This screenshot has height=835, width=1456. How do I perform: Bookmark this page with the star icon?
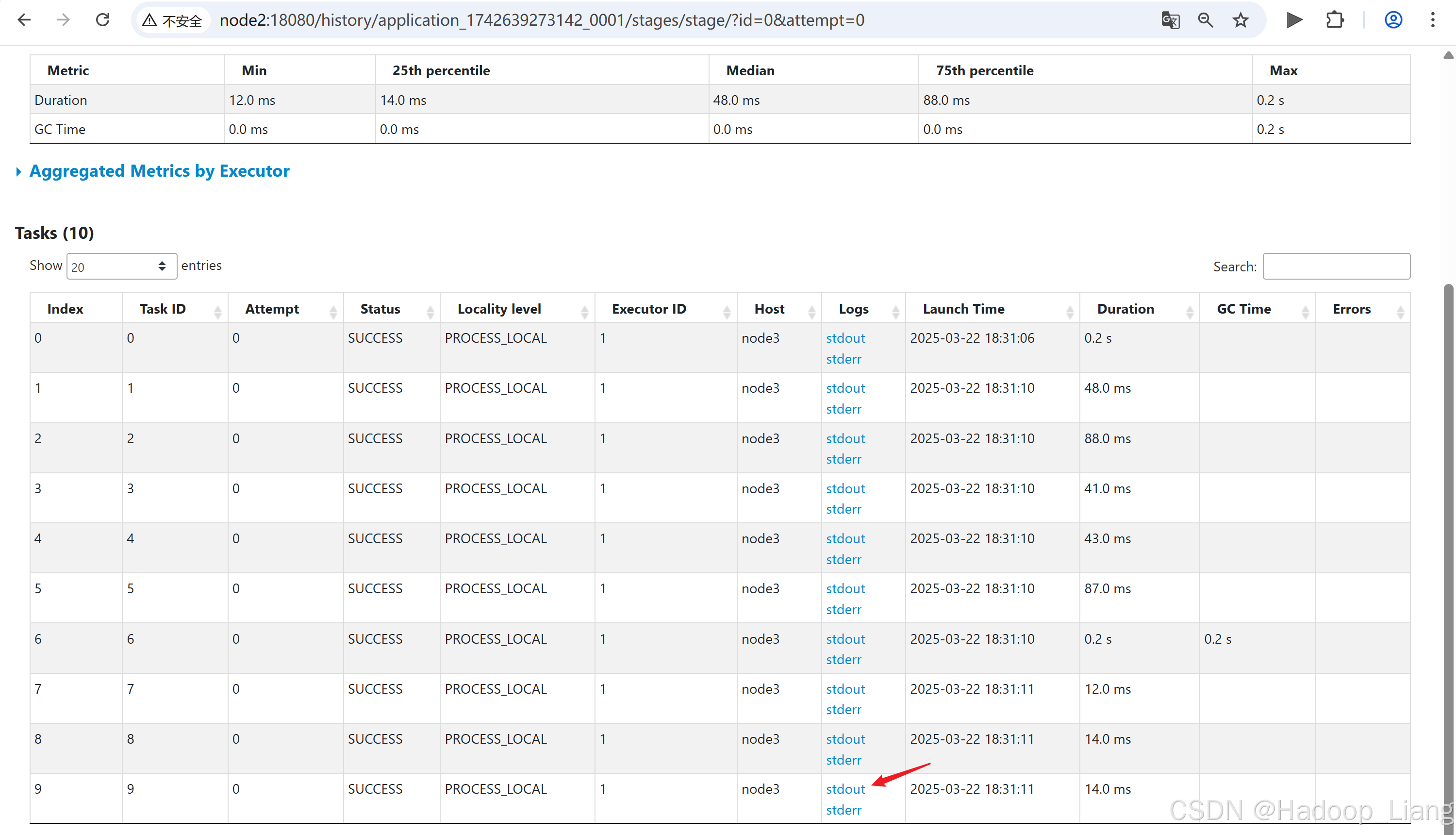pyautogui.click(x=1241, y=20)
